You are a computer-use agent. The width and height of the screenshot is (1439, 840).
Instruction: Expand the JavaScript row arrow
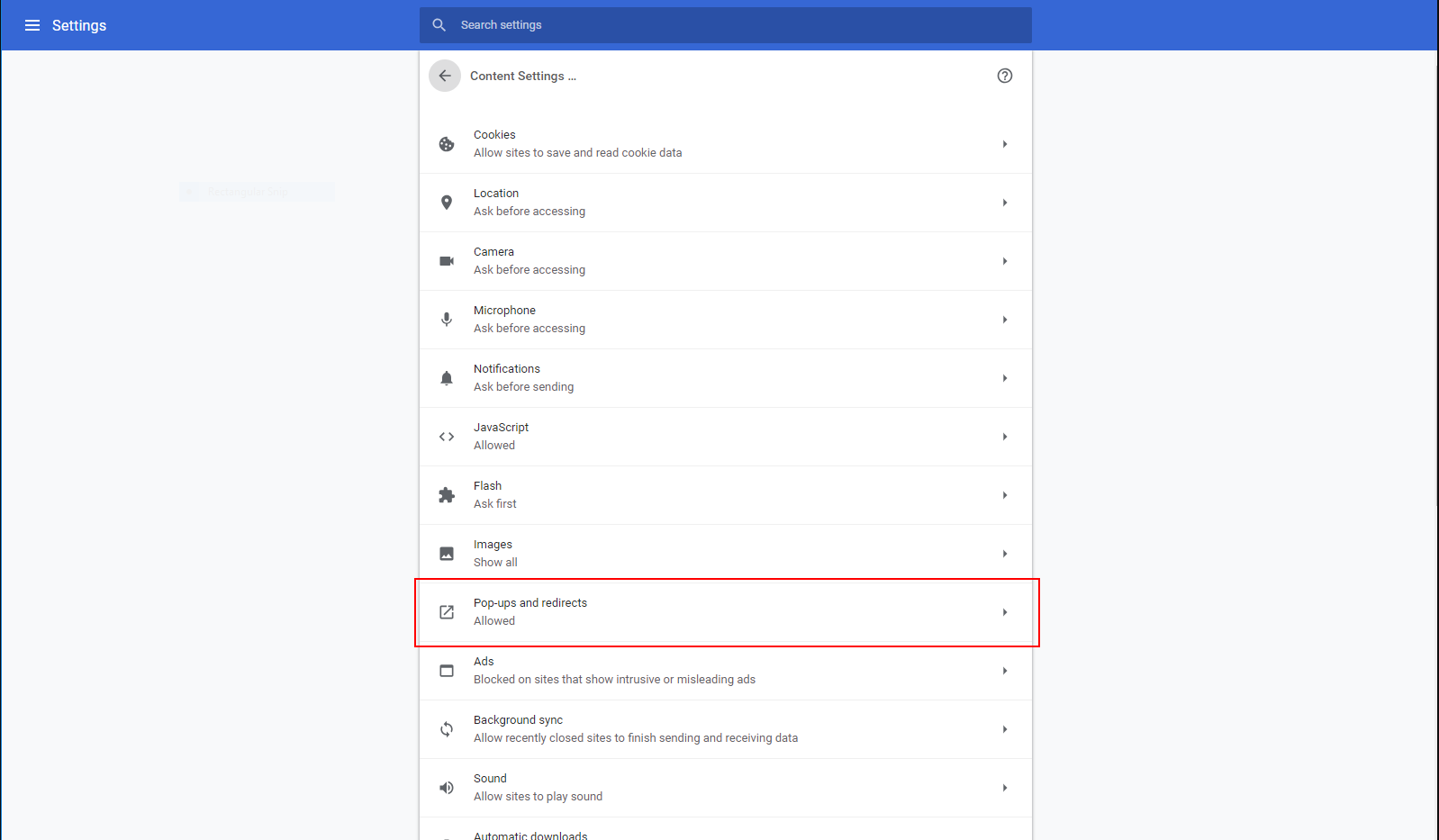[x=1005, y=437]
